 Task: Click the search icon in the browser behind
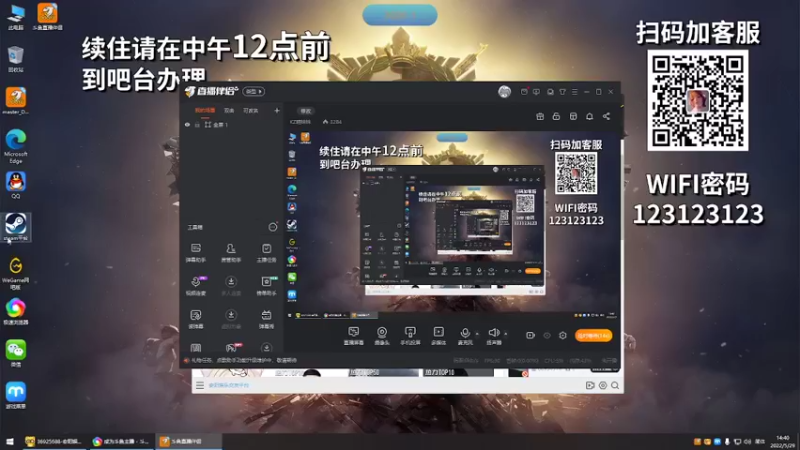615,385
